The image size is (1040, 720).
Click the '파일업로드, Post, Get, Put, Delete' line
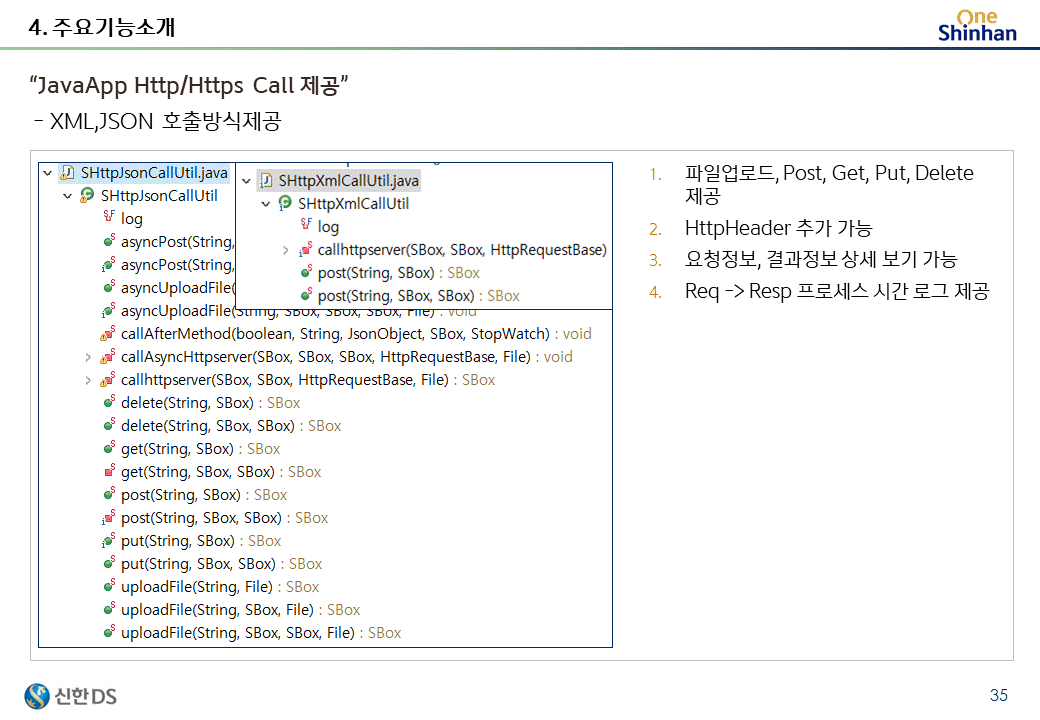(x=829, y=174)
